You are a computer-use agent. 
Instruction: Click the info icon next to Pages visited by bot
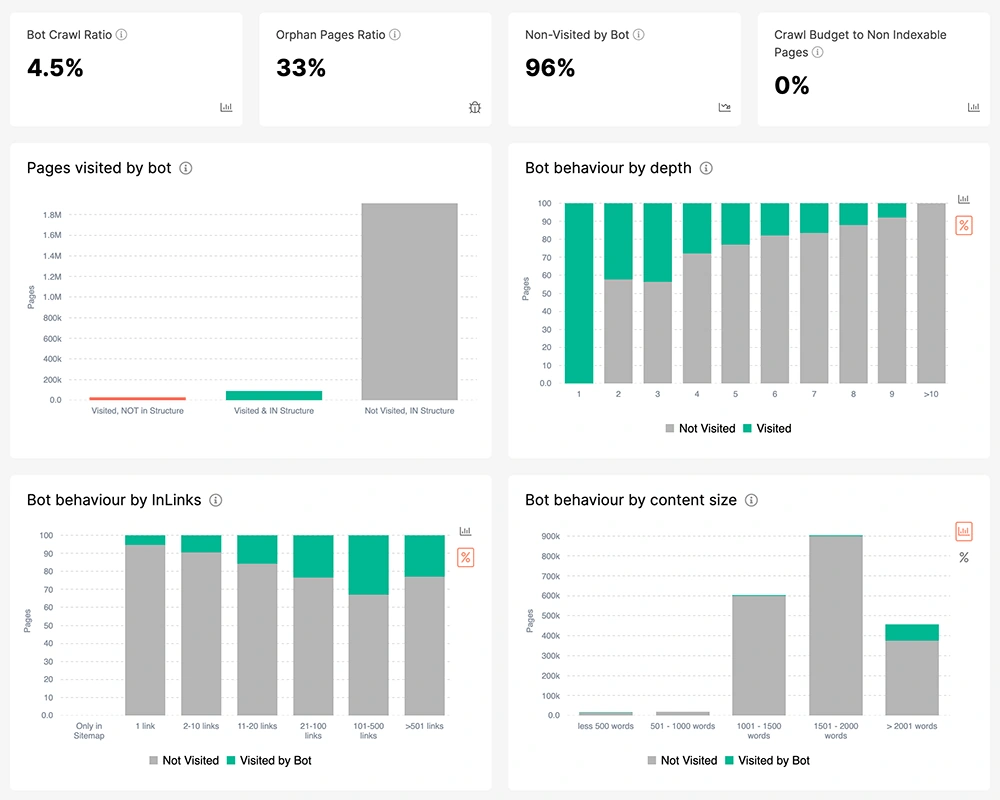[x=185, y=168]
